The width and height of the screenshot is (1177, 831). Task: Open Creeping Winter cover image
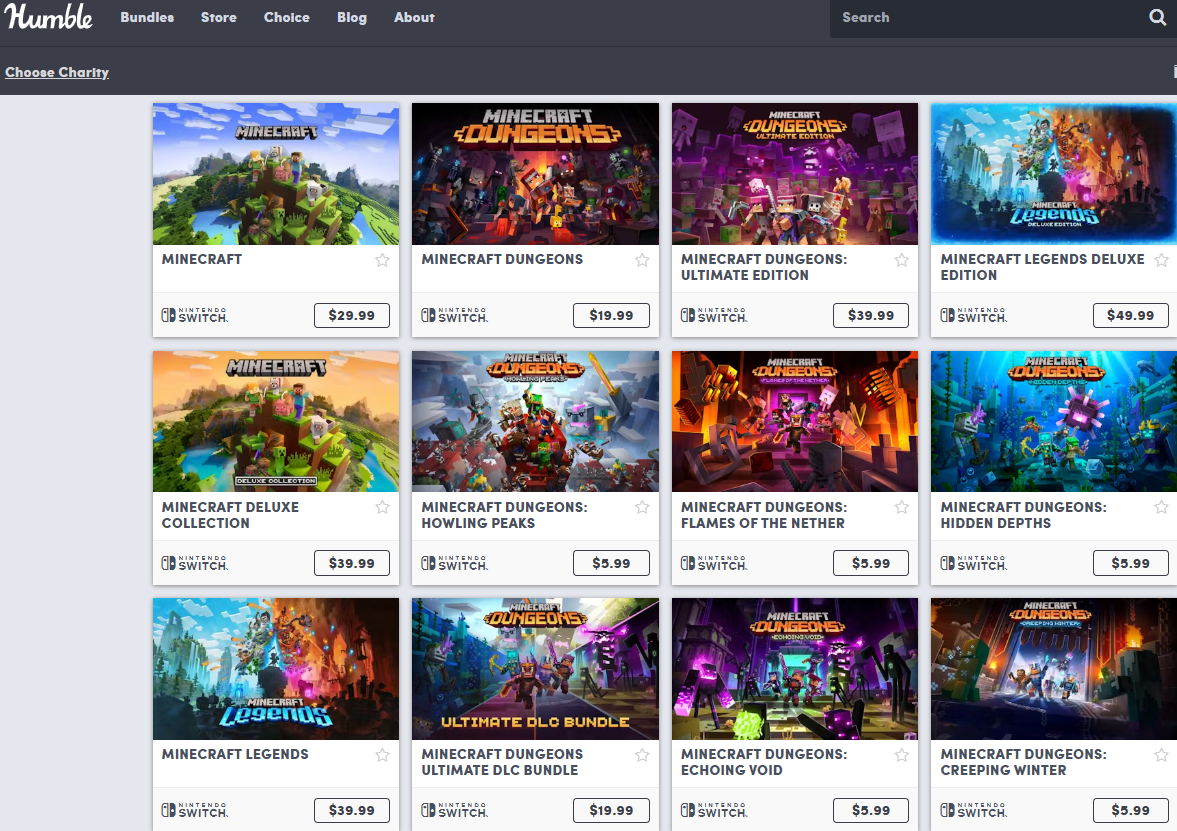click(x=1054, y=669)
